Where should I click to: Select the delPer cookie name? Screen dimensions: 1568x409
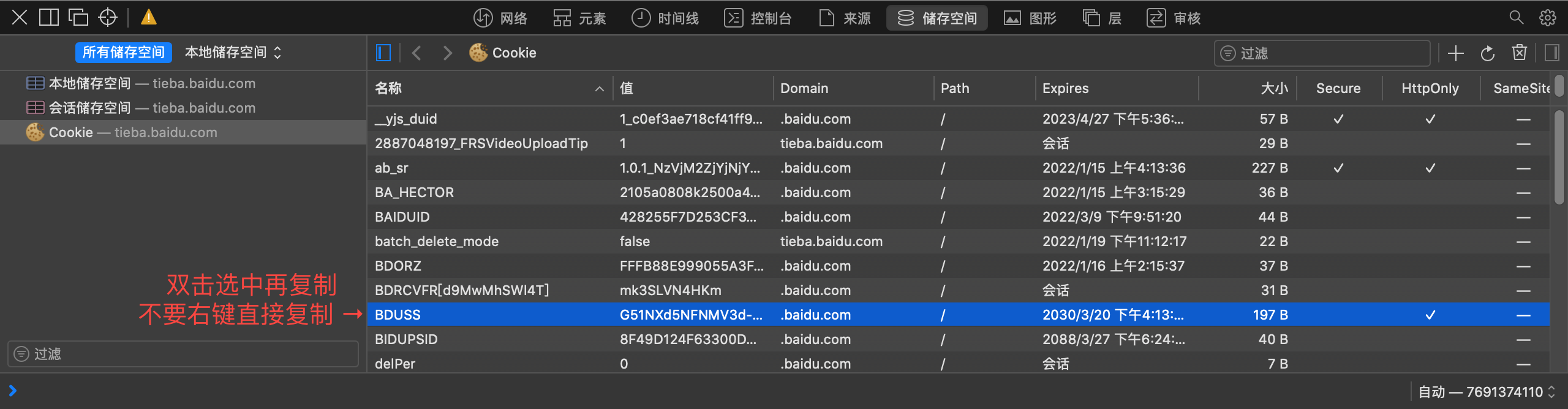(395, 364)
